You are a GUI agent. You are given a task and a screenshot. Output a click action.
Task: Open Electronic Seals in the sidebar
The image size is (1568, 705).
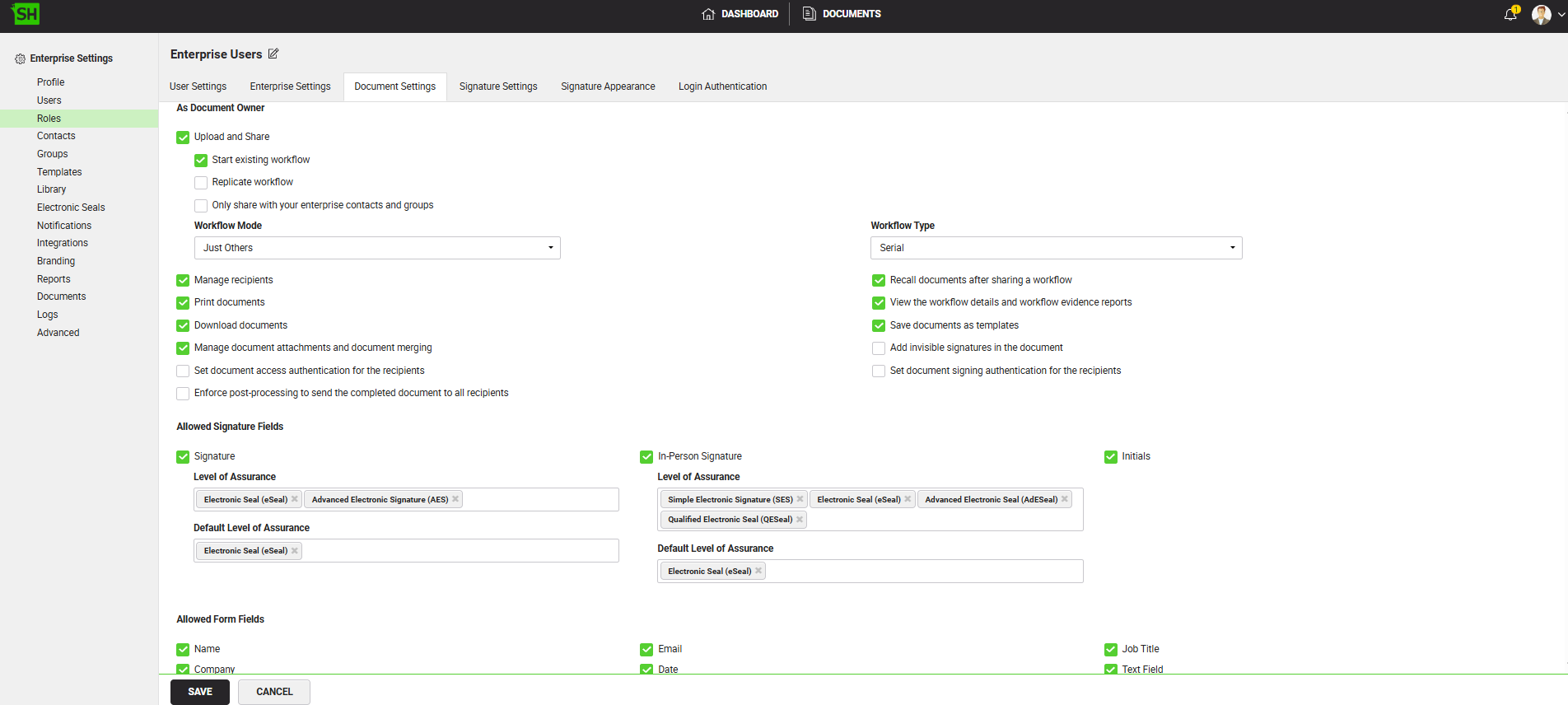tap(71, 208)
